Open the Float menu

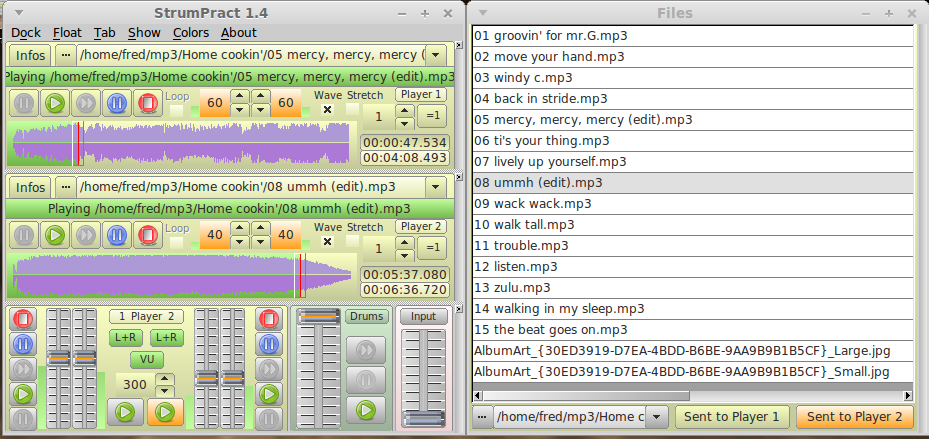pos(68,33)
